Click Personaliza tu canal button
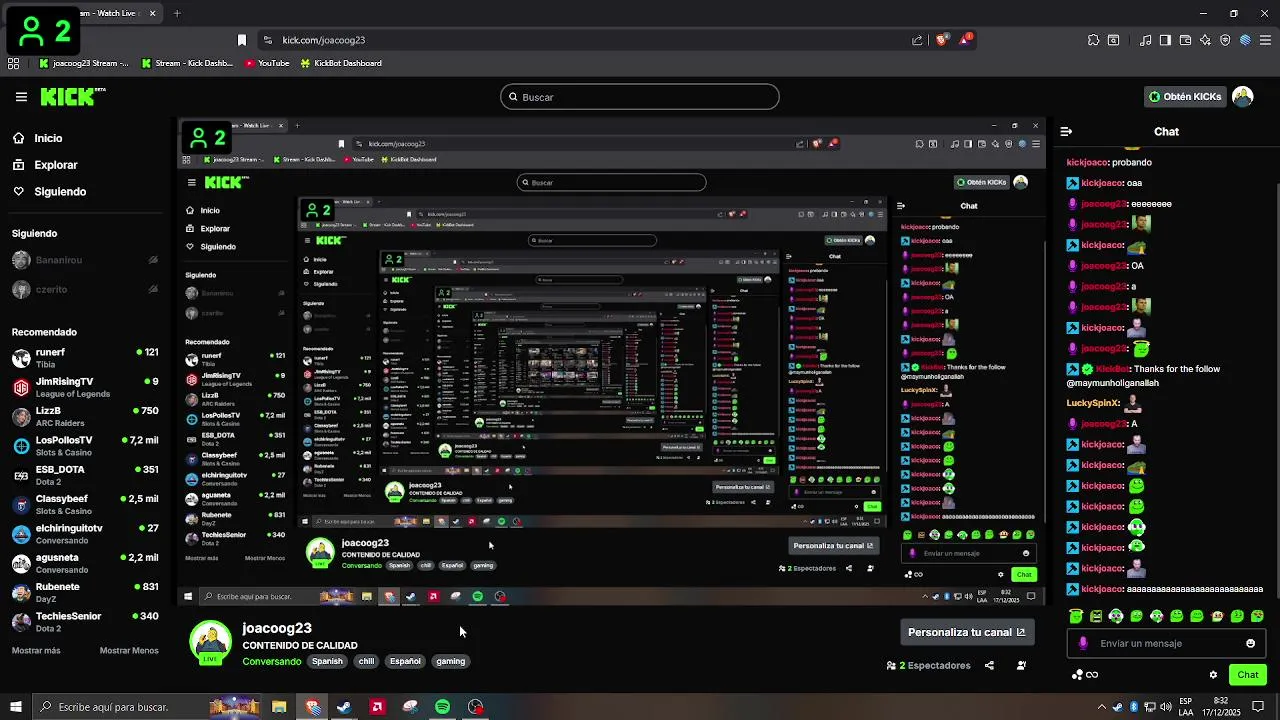Screen dimensions: 1280x720 (966, 632)
